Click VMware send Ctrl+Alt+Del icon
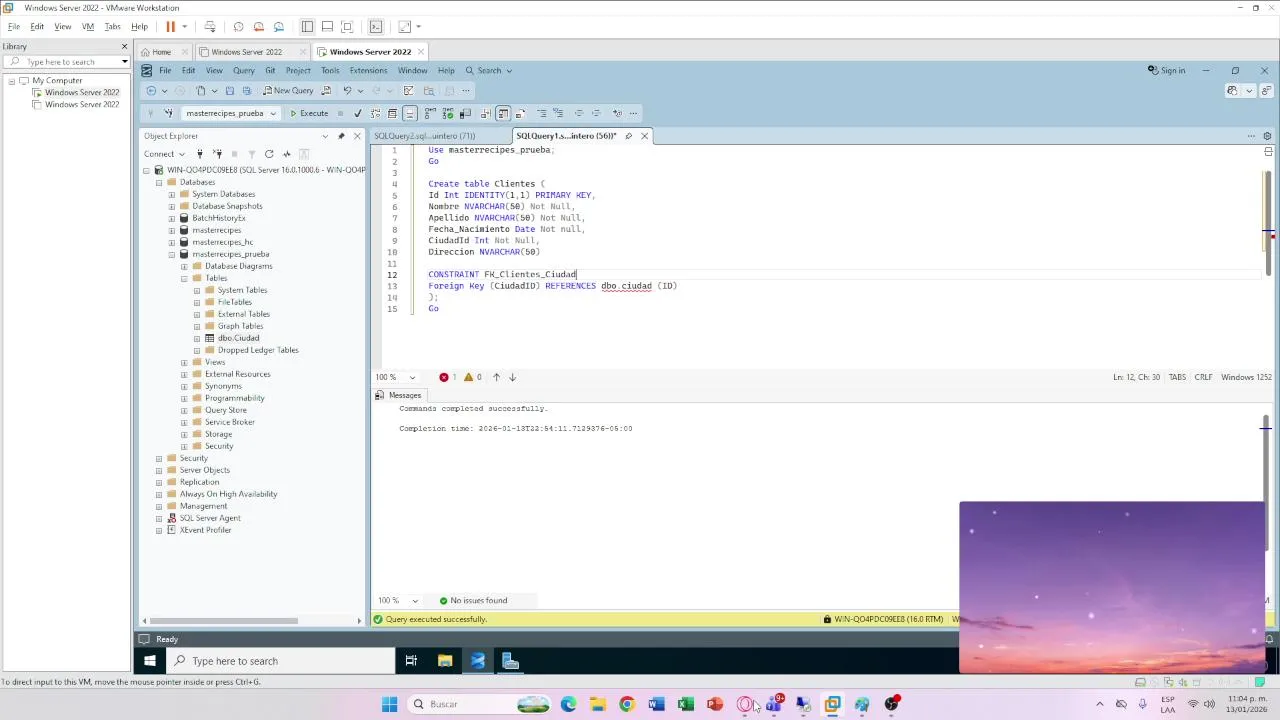This screenshot has height=720, width=1280. pos(210,26)
